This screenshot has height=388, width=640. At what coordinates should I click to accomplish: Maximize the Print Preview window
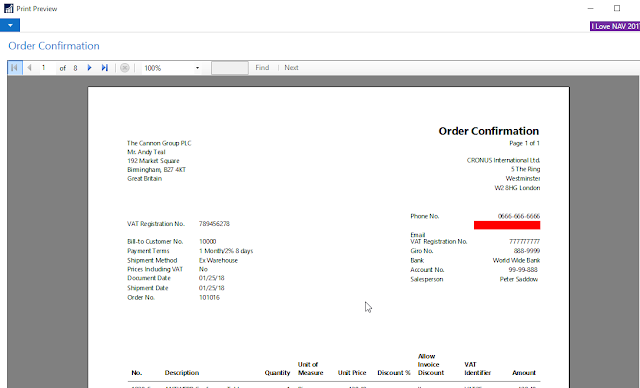(617, 8)
